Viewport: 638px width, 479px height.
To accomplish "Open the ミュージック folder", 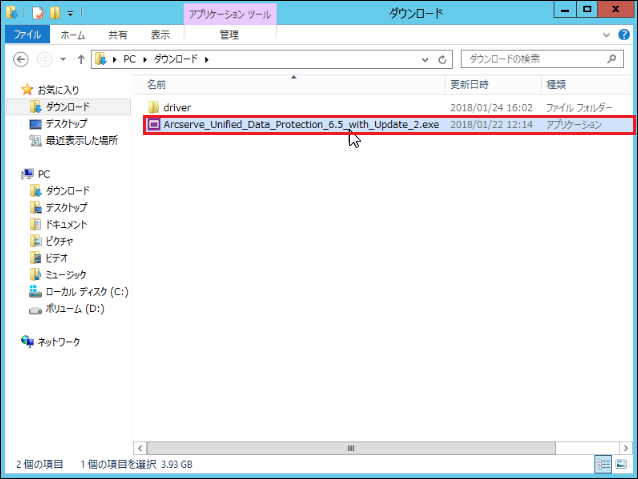I will [x=66, y=275].
